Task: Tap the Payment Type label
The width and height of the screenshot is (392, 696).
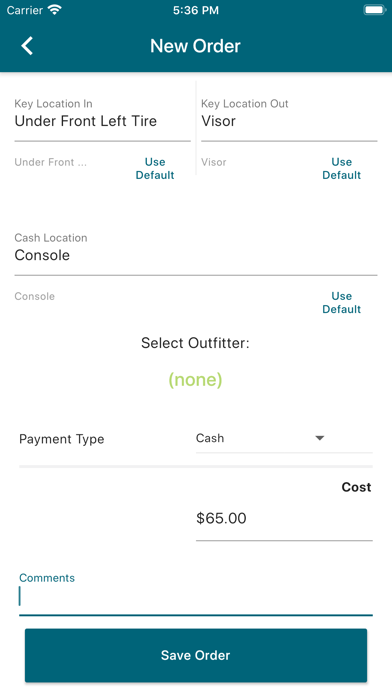Action: [x=62, y=439]
